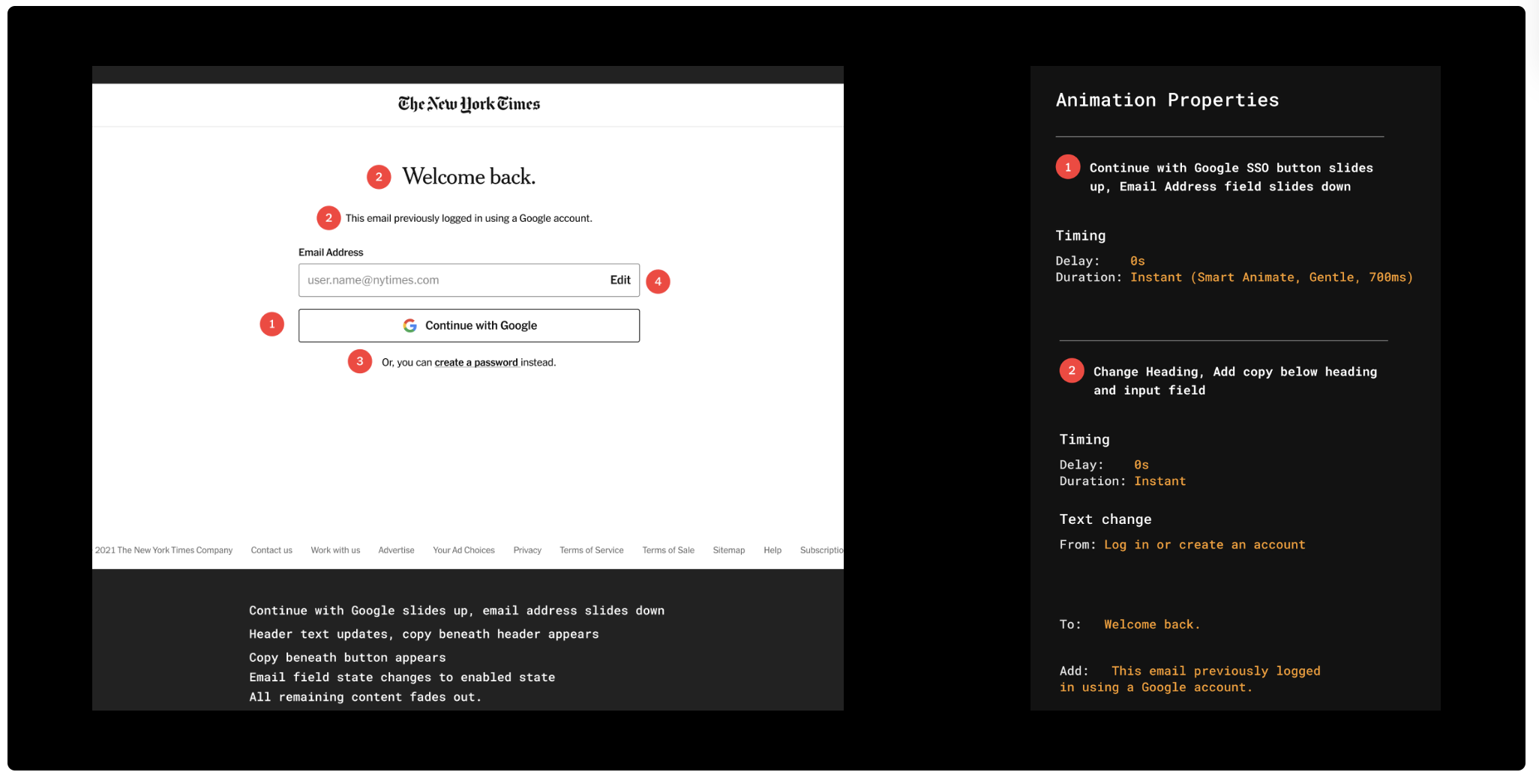Open Your Ad Choices footer link
Screen dimensions: 1539x784
pos(463,550)
